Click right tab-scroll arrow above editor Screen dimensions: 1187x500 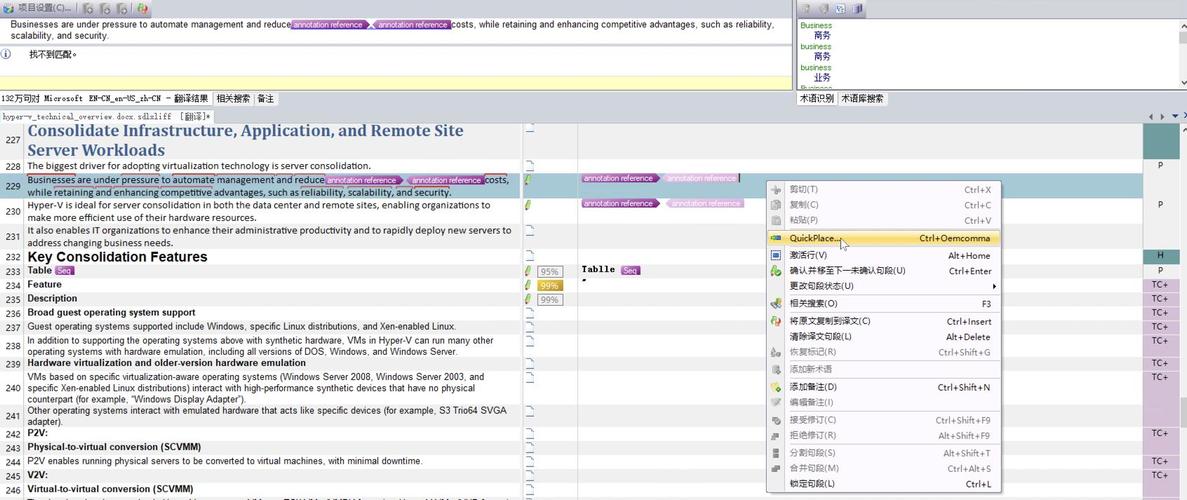point(1164,116)
